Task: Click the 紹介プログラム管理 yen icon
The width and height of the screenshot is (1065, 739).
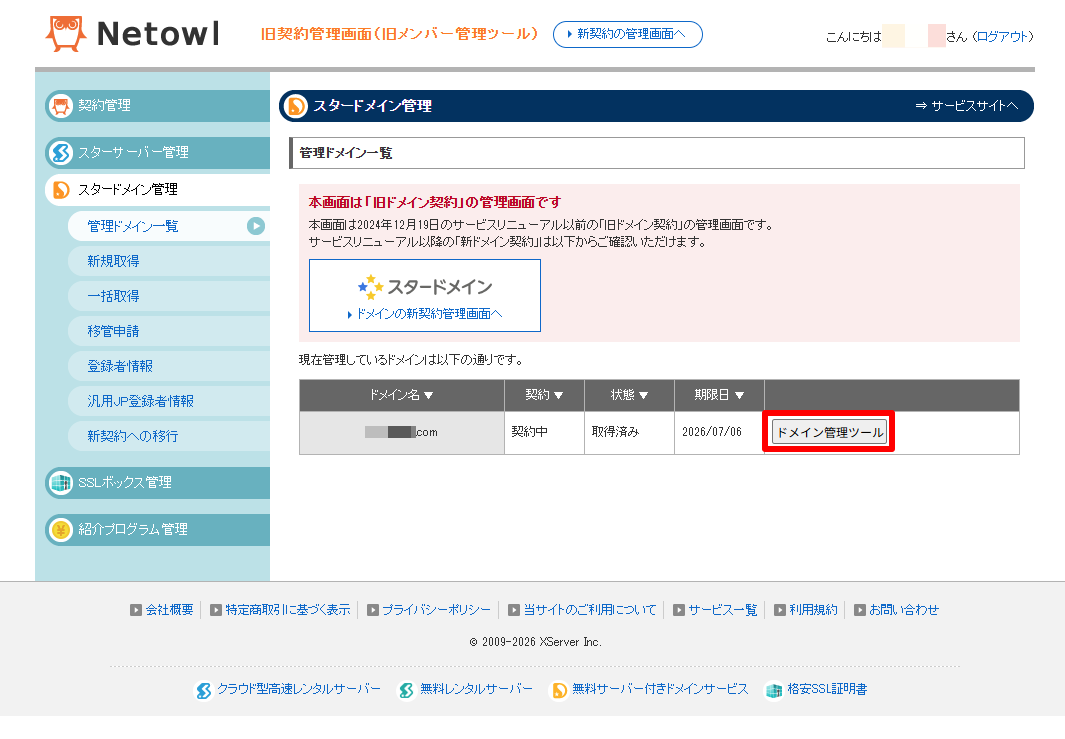Action: pyautogui.click(x=61, y=529)
